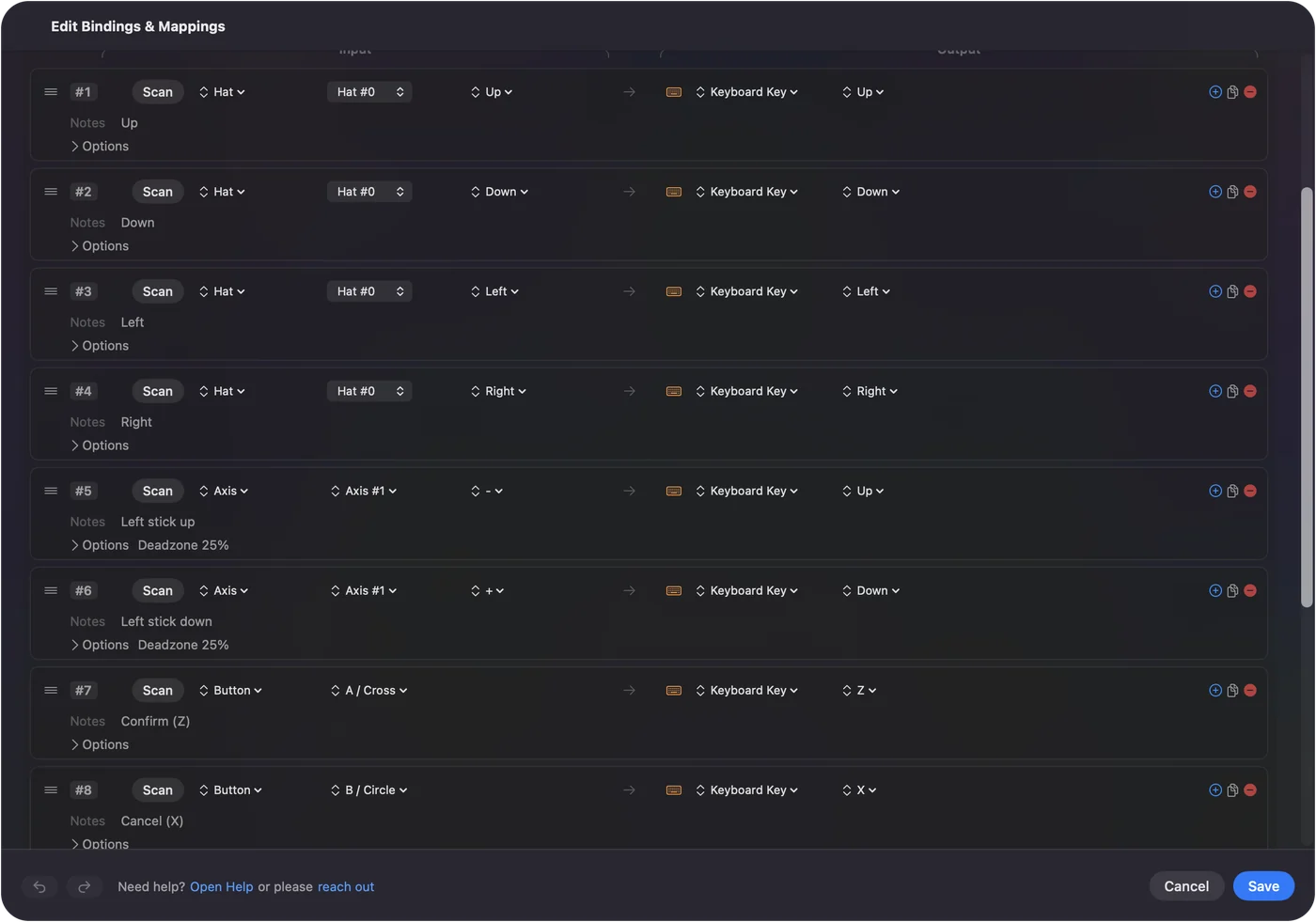Open the Hat input type dropdown in #2

point(222,192)
